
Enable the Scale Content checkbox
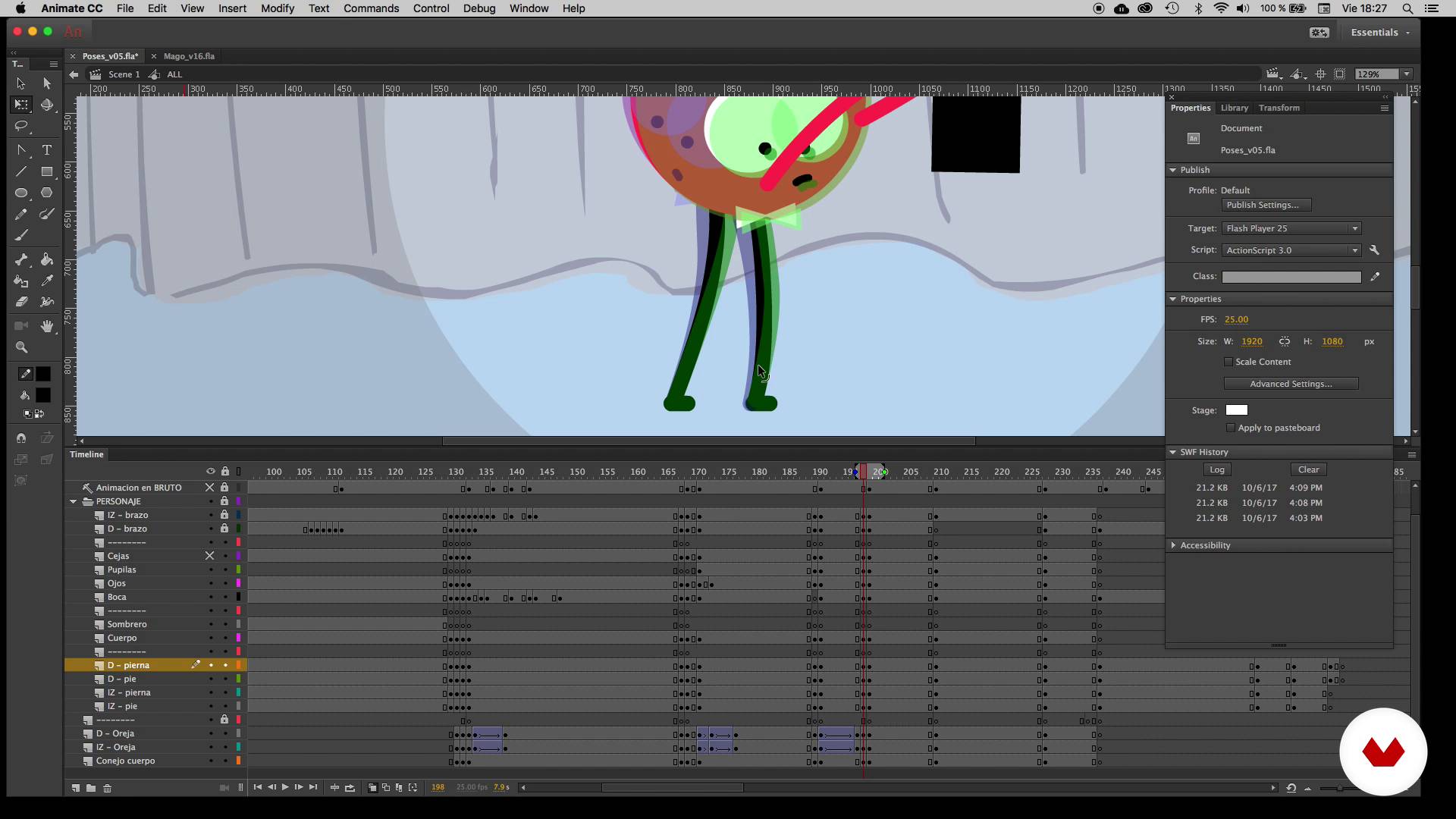1228,362
